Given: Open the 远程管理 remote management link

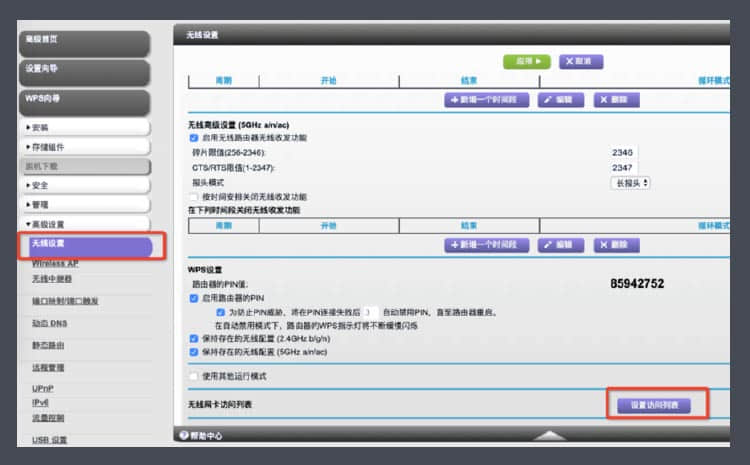Looking at the screenshot, I should (48, 368).
